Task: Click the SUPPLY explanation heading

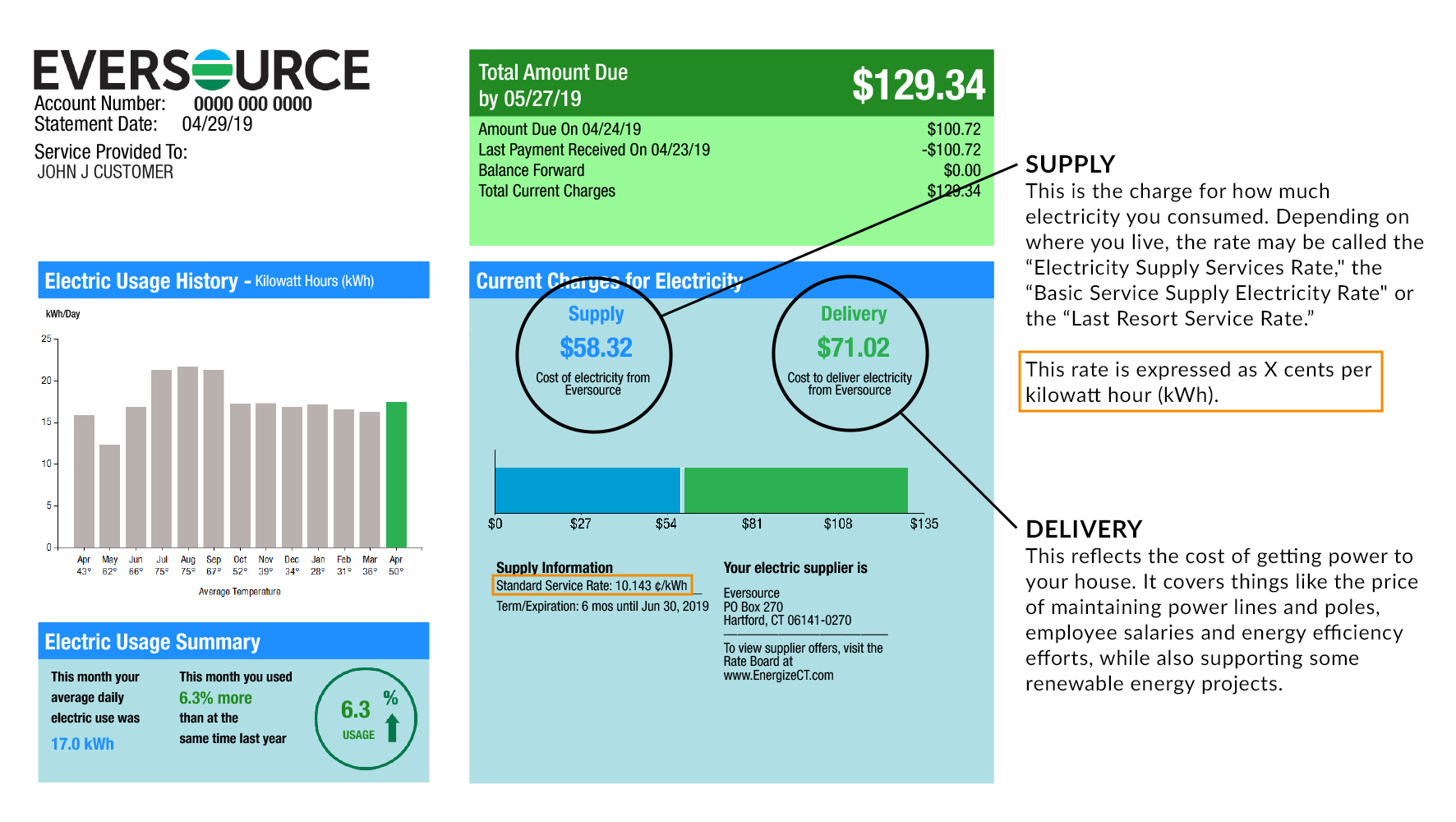Action: click(1070, 164)
